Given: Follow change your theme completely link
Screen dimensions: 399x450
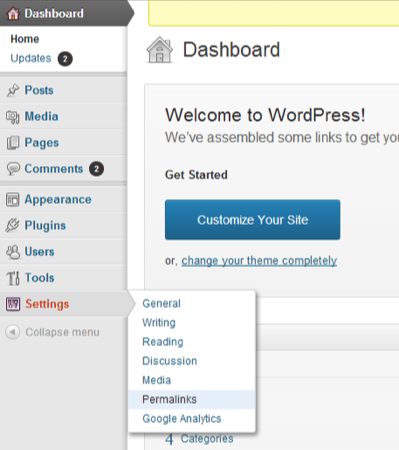Looking at the screenshot, I should pos(259,261).
